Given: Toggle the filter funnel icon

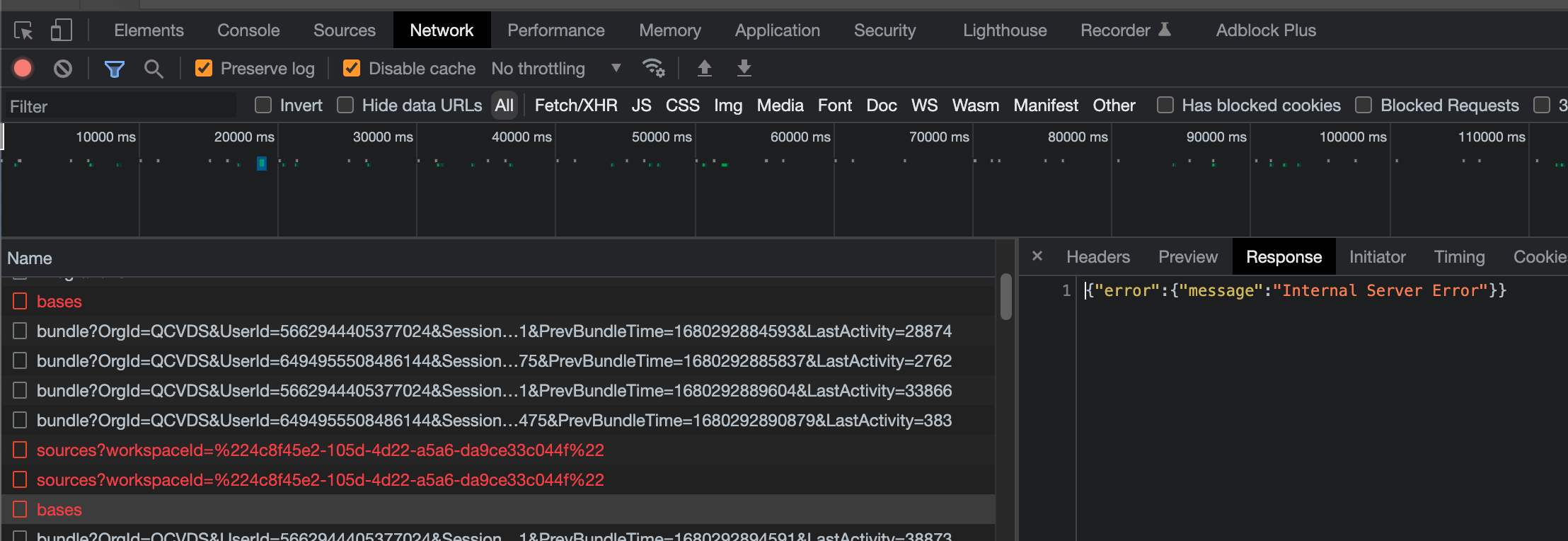Looking at the screenshot, I should coord(114,69).
